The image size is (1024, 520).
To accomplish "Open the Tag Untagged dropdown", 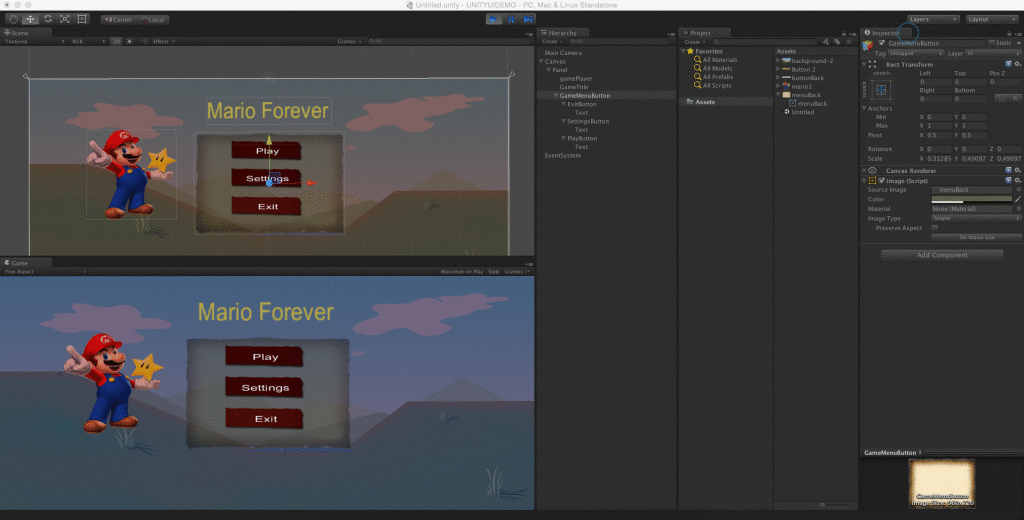I will (x=914, y=53).
